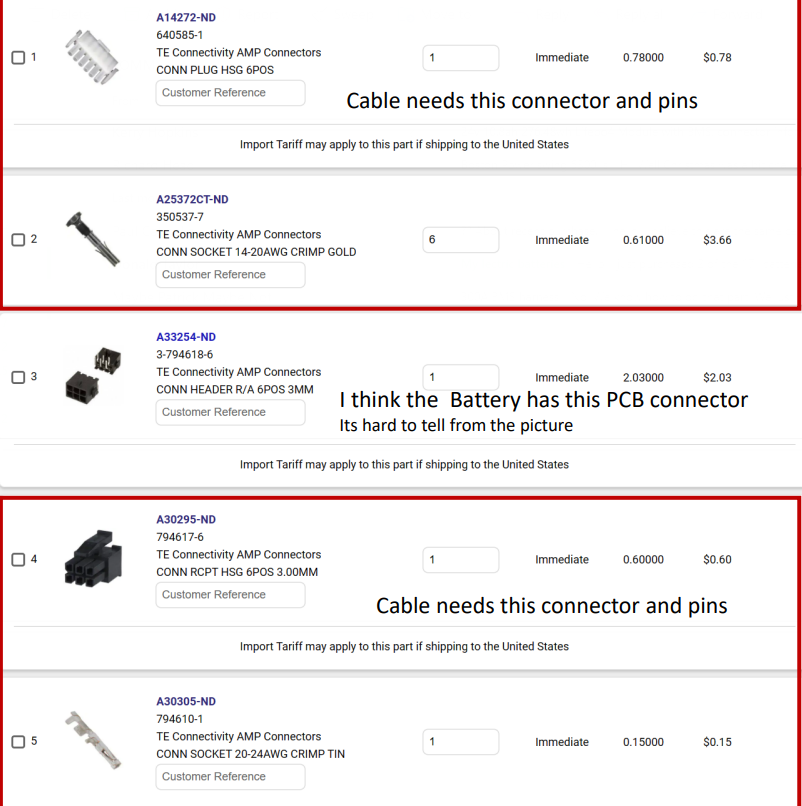The width and height of the screenshot is (802, 806).
Task: Open the A33254-ND product link
Action: [186, 337]
